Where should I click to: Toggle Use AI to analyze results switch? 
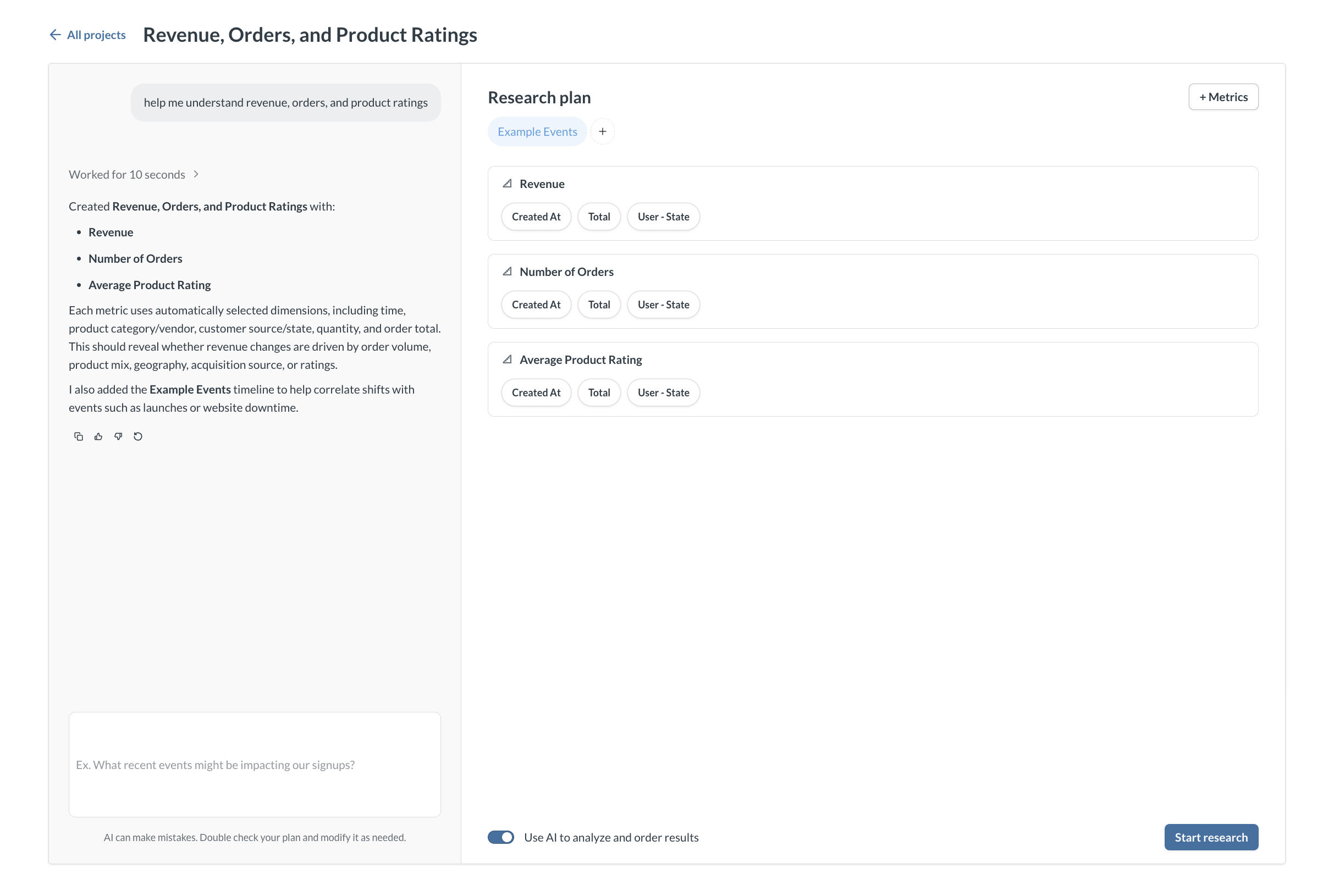(501, 837)
